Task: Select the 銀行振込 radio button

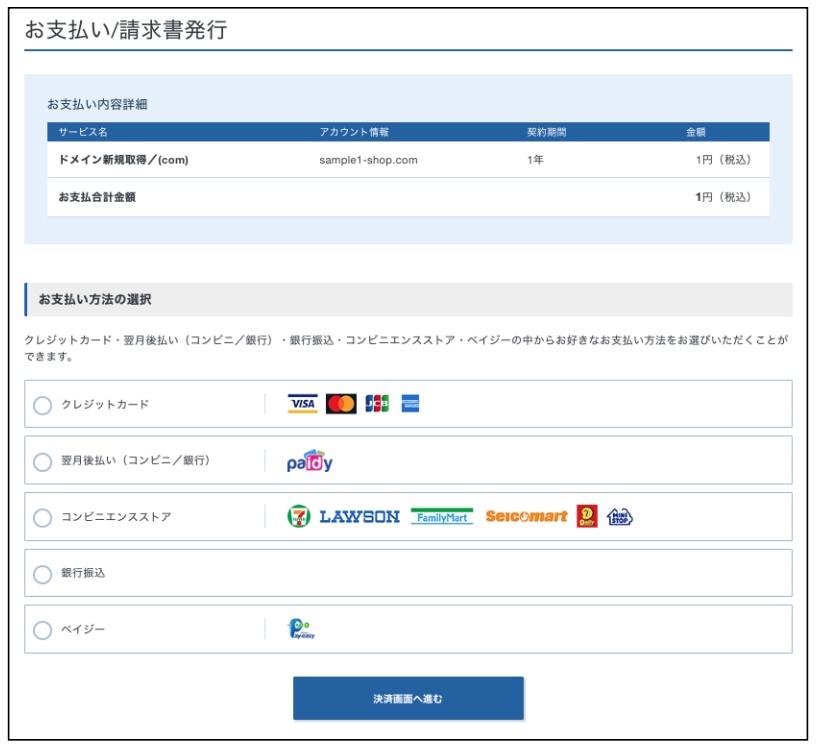Action: pyautogui.click(x=43, y=574)
